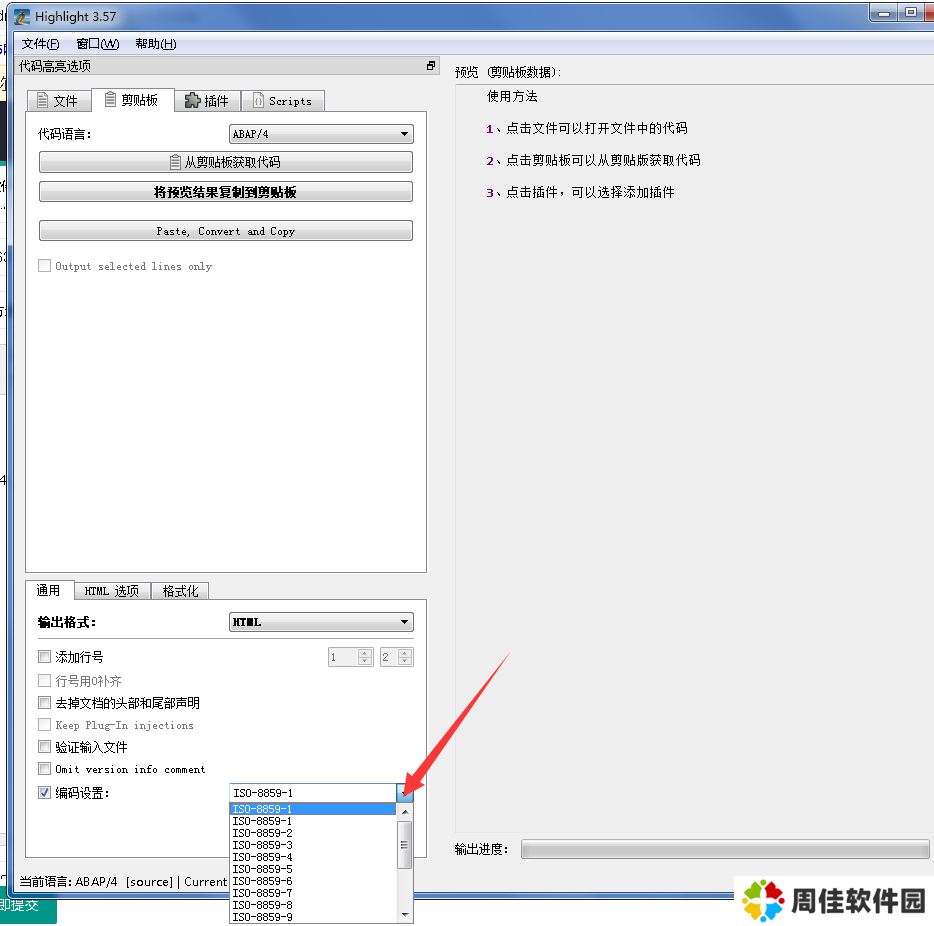Check 去掉文档的头部和尾部声明 option
Screen dimensions: 934x926
pos(44,703)
